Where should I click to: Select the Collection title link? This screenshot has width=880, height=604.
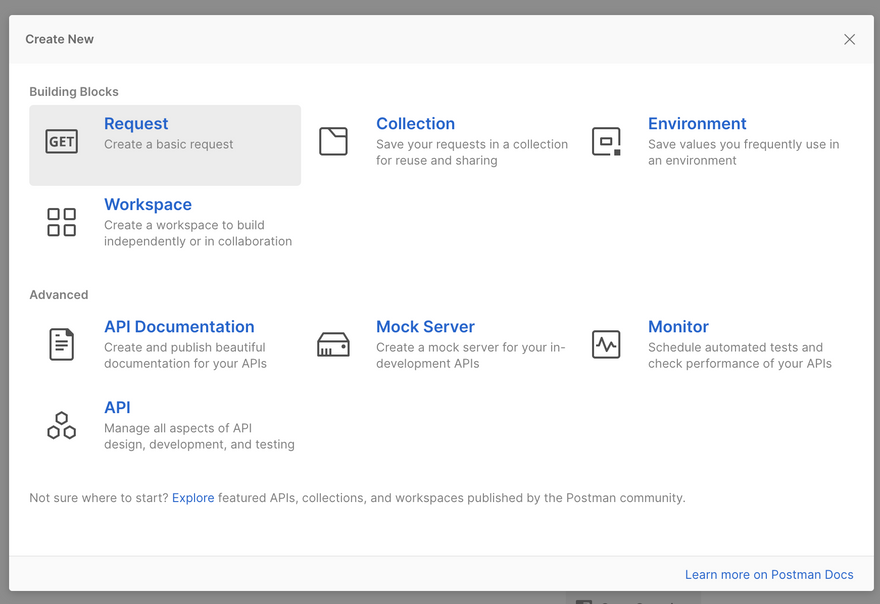tap(415, 124)
